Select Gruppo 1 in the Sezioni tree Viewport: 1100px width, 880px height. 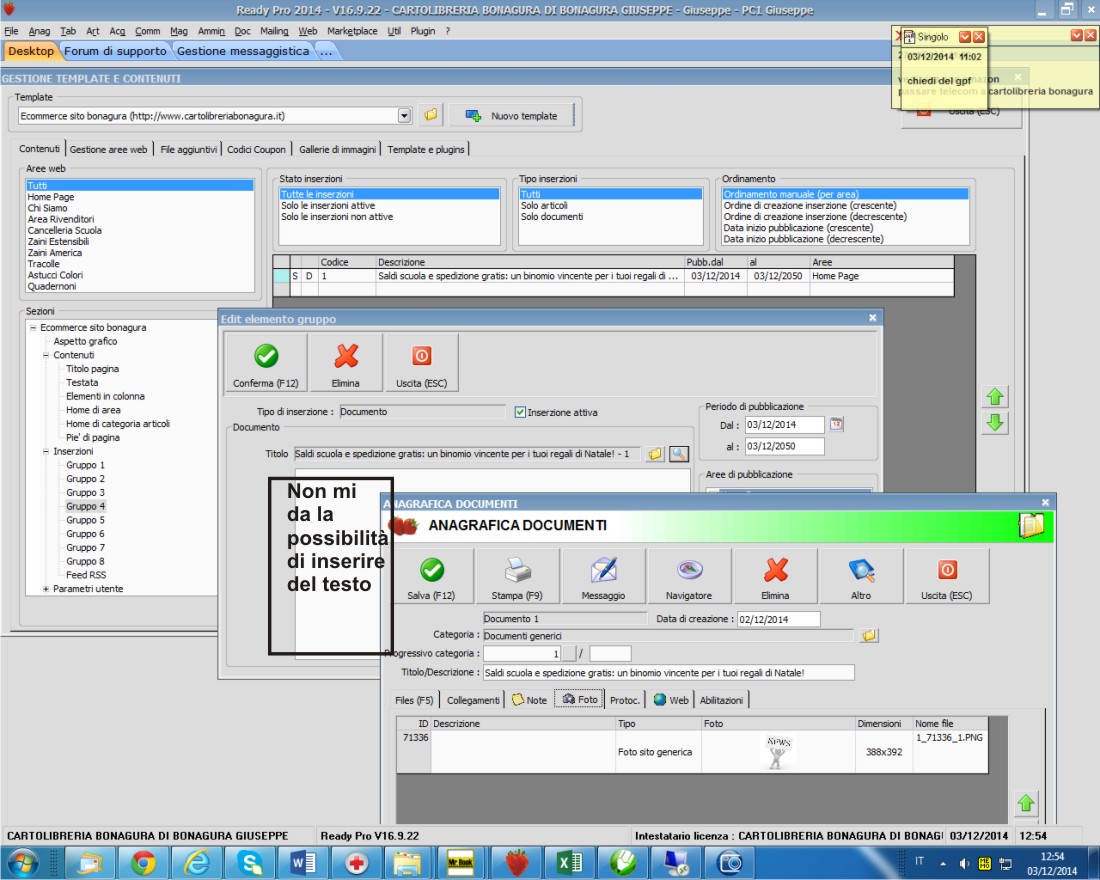click(86, 465)
